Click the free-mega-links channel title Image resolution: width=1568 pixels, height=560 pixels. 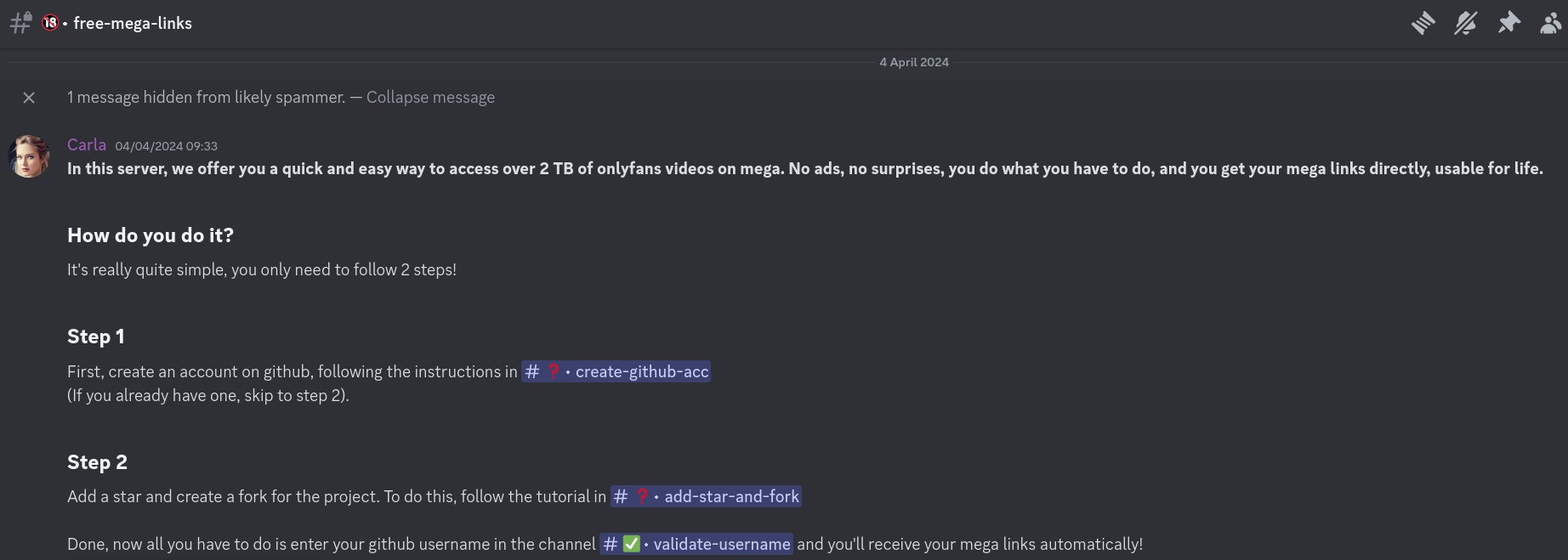pos(133,23)
